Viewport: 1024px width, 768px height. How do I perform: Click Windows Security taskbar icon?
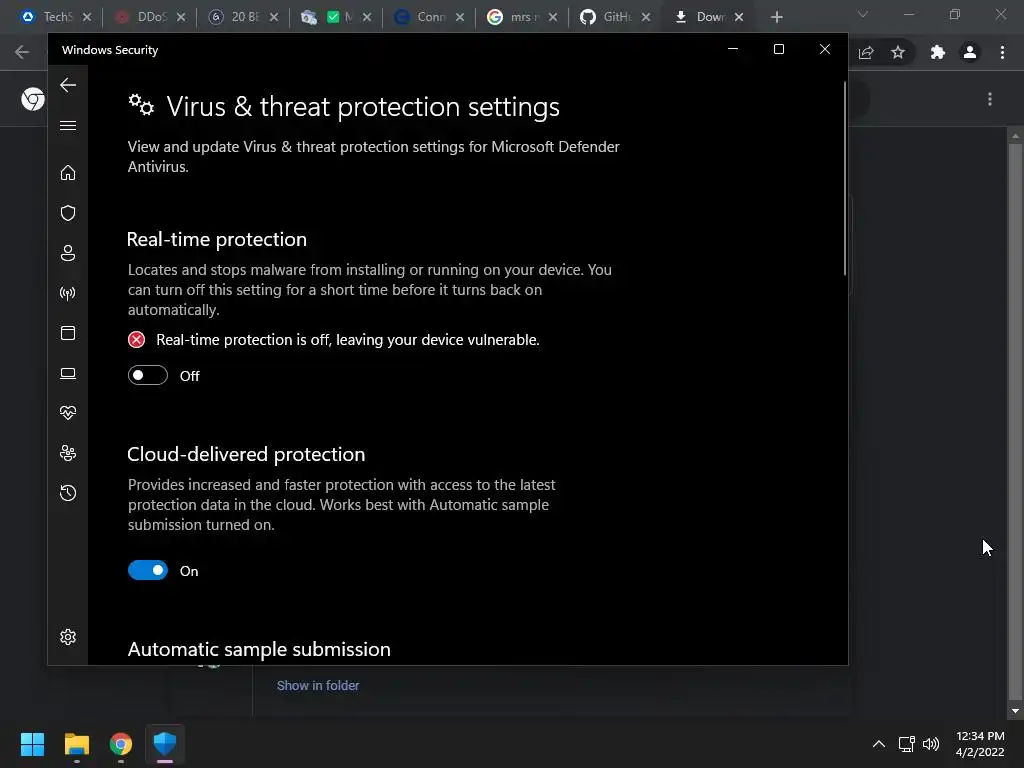[165, 744]
